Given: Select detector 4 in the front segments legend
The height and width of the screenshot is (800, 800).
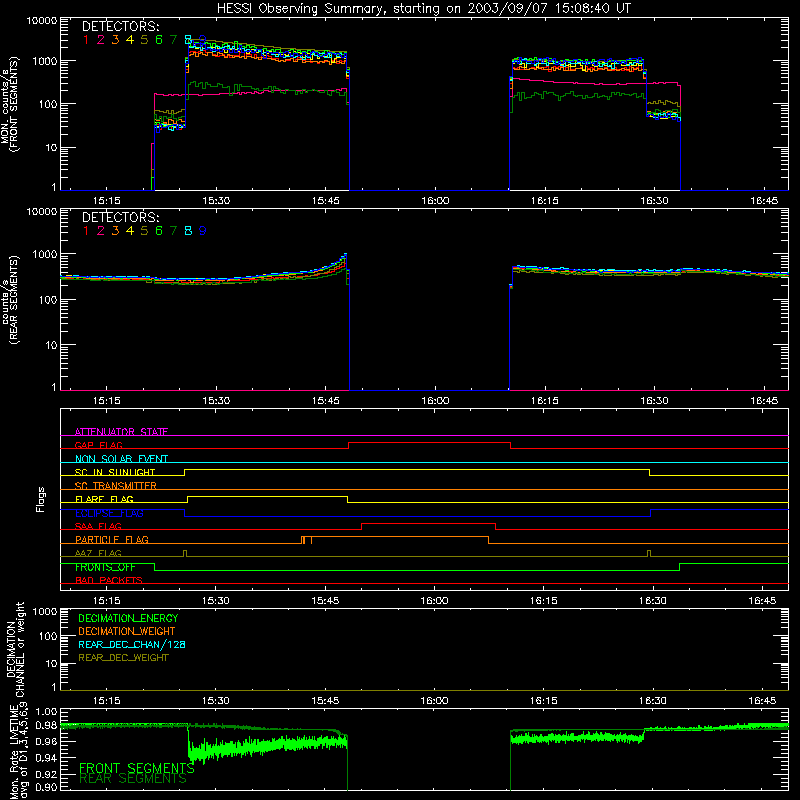Looking at the screenshot, I should click(130, 40).
